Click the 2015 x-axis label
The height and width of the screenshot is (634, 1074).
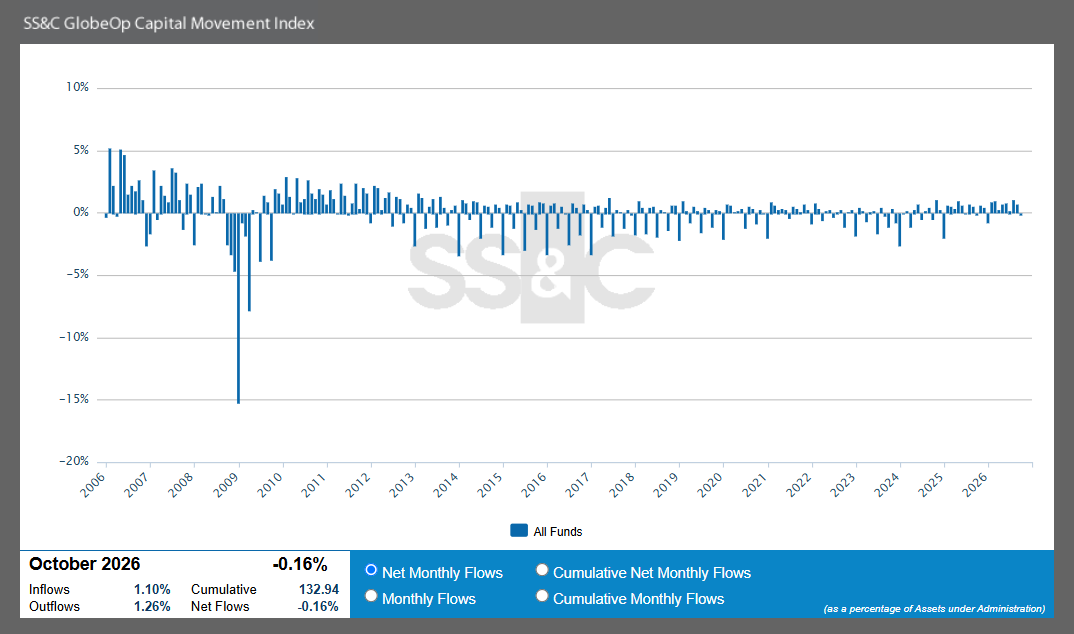tap(490, 485)
